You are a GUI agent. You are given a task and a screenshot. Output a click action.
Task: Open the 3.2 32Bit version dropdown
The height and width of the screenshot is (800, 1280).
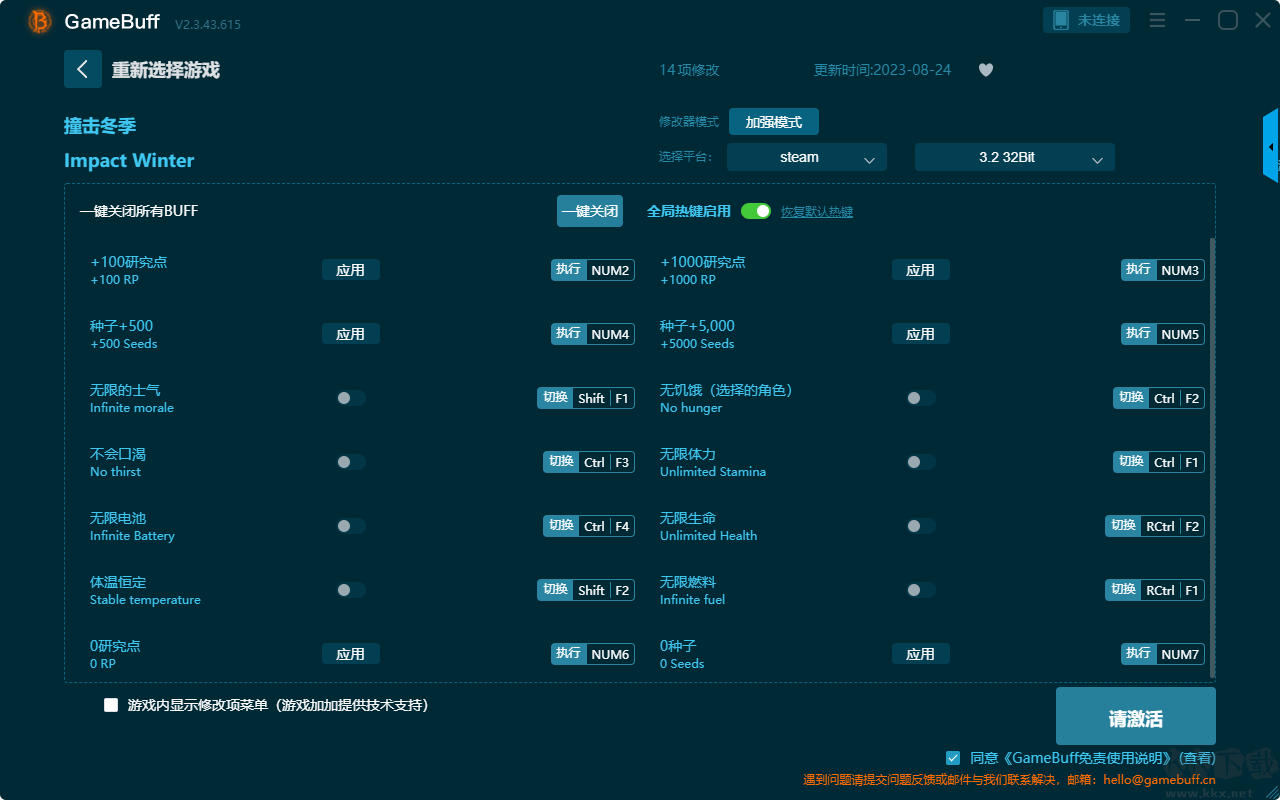pos(1015,157)
